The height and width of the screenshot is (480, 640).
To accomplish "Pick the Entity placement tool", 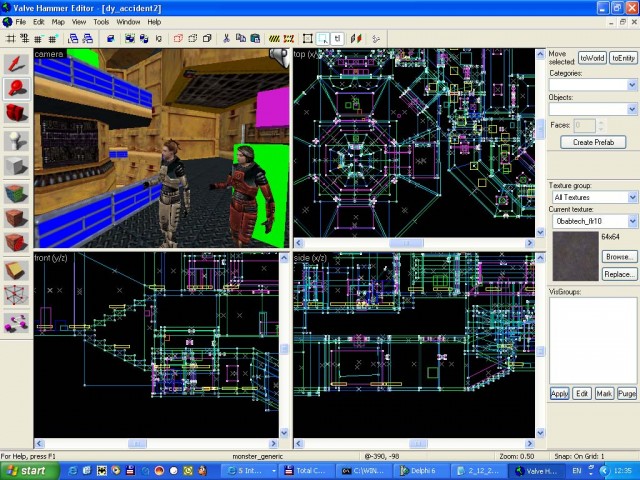I will point(16,141).
